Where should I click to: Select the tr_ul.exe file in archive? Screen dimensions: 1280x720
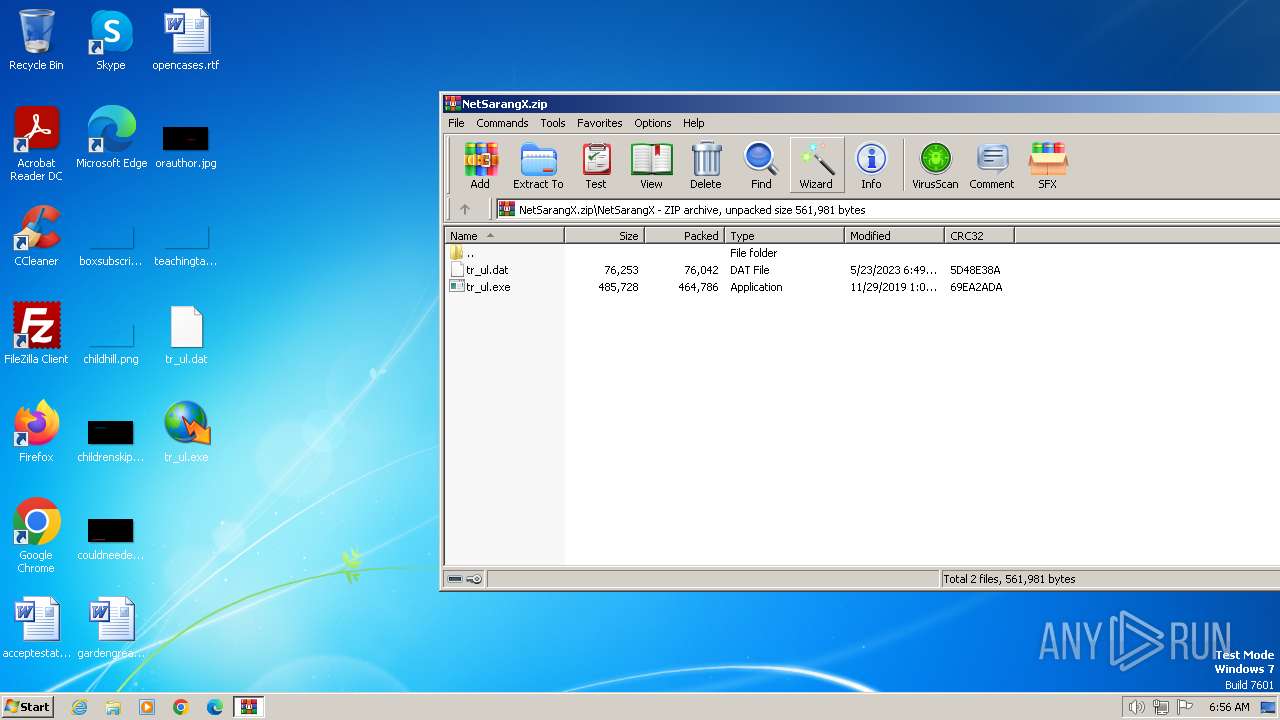pos(488,287)
